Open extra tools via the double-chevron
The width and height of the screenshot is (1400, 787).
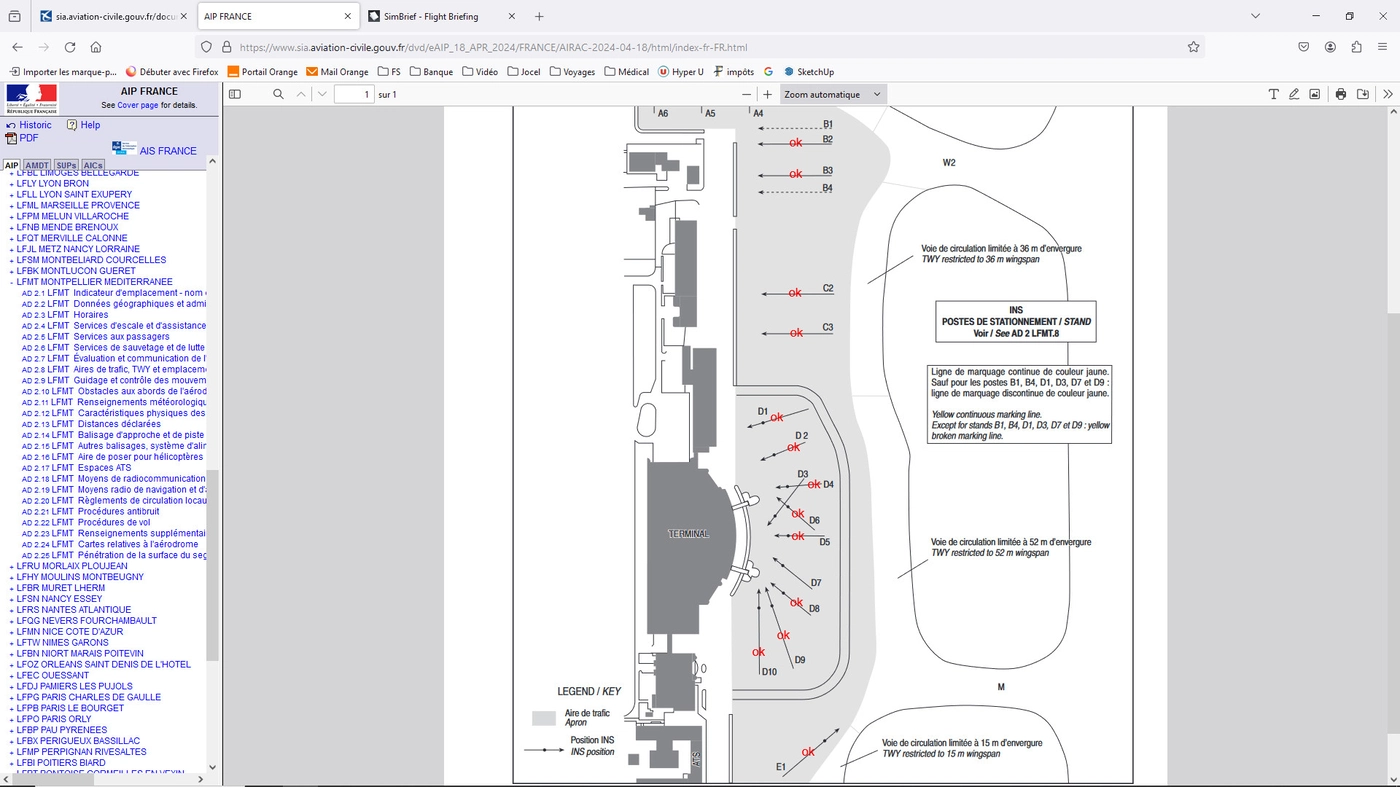1389,93
